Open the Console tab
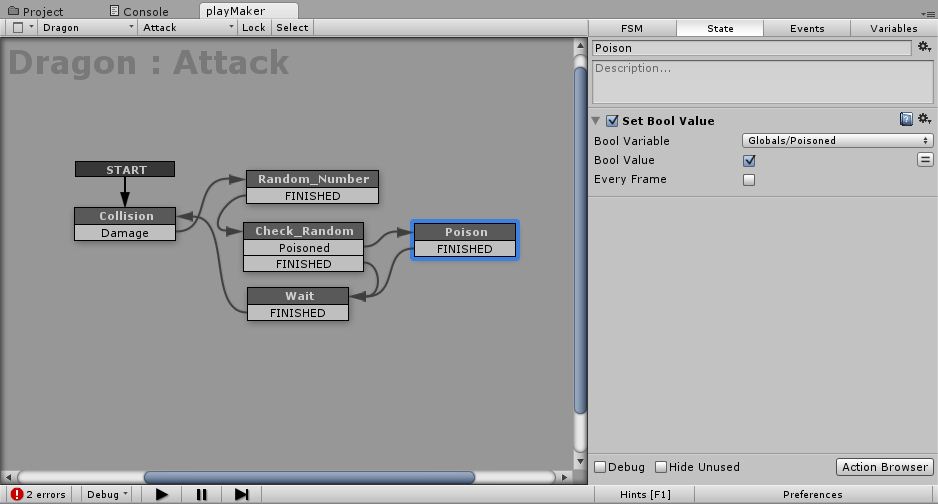Image resolution: width=938 pixels, height=504 pixels. [139, 11]
